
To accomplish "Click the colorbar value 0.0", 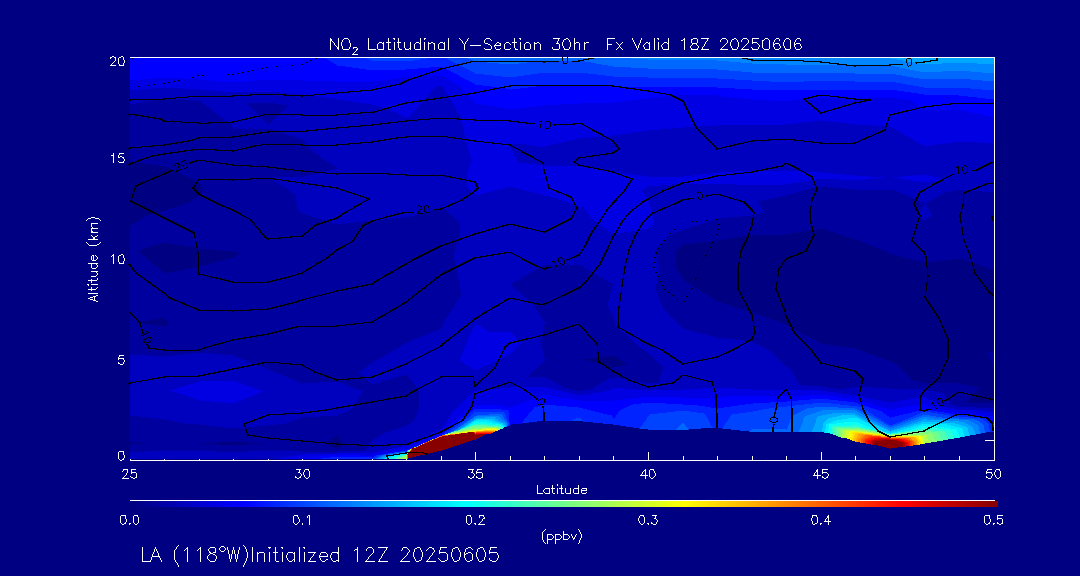I will pos(130,521).
